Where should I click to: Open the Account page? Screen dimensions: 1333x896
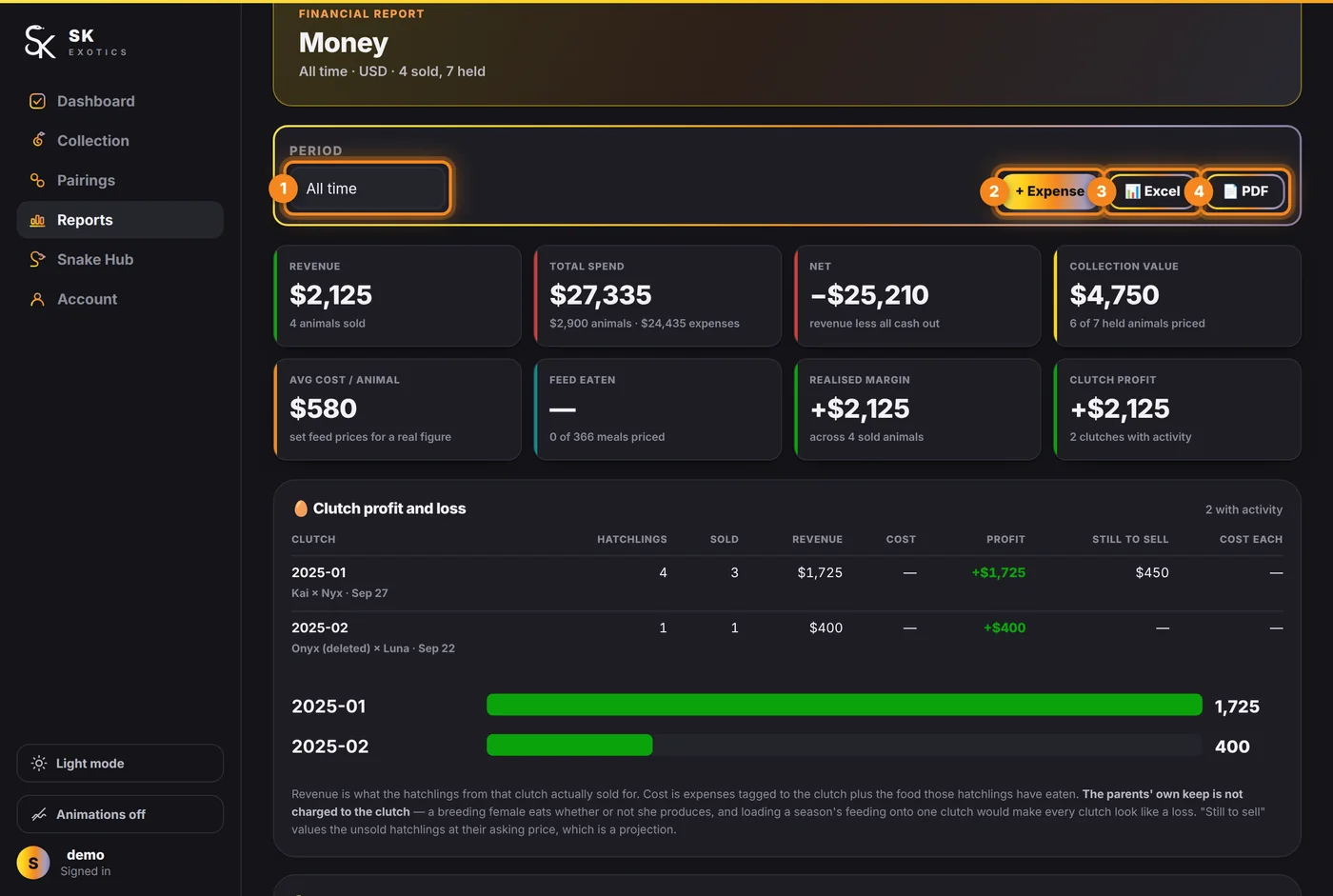point(120,299)
